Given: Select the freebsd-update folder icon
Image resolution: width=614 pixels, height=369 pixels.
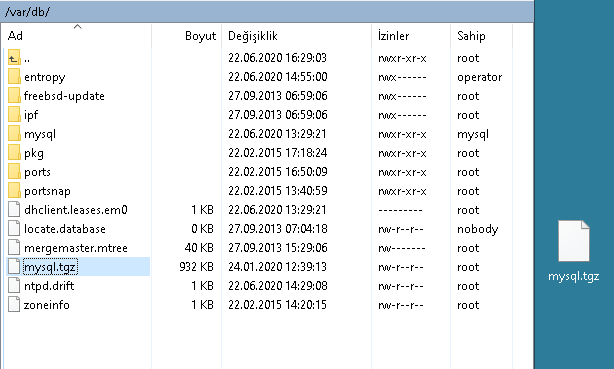Looking at the screenshot, I should point(14,96).
